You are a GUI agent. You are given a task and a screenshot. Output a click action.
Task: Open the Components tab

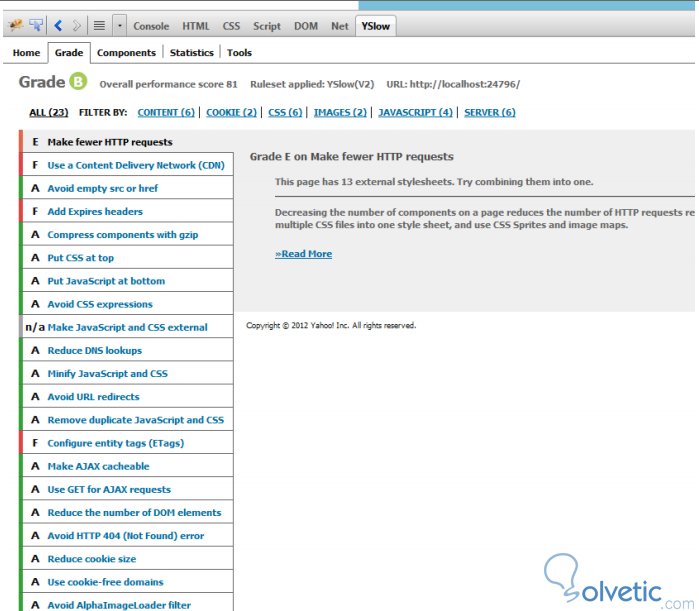(127, 53)
